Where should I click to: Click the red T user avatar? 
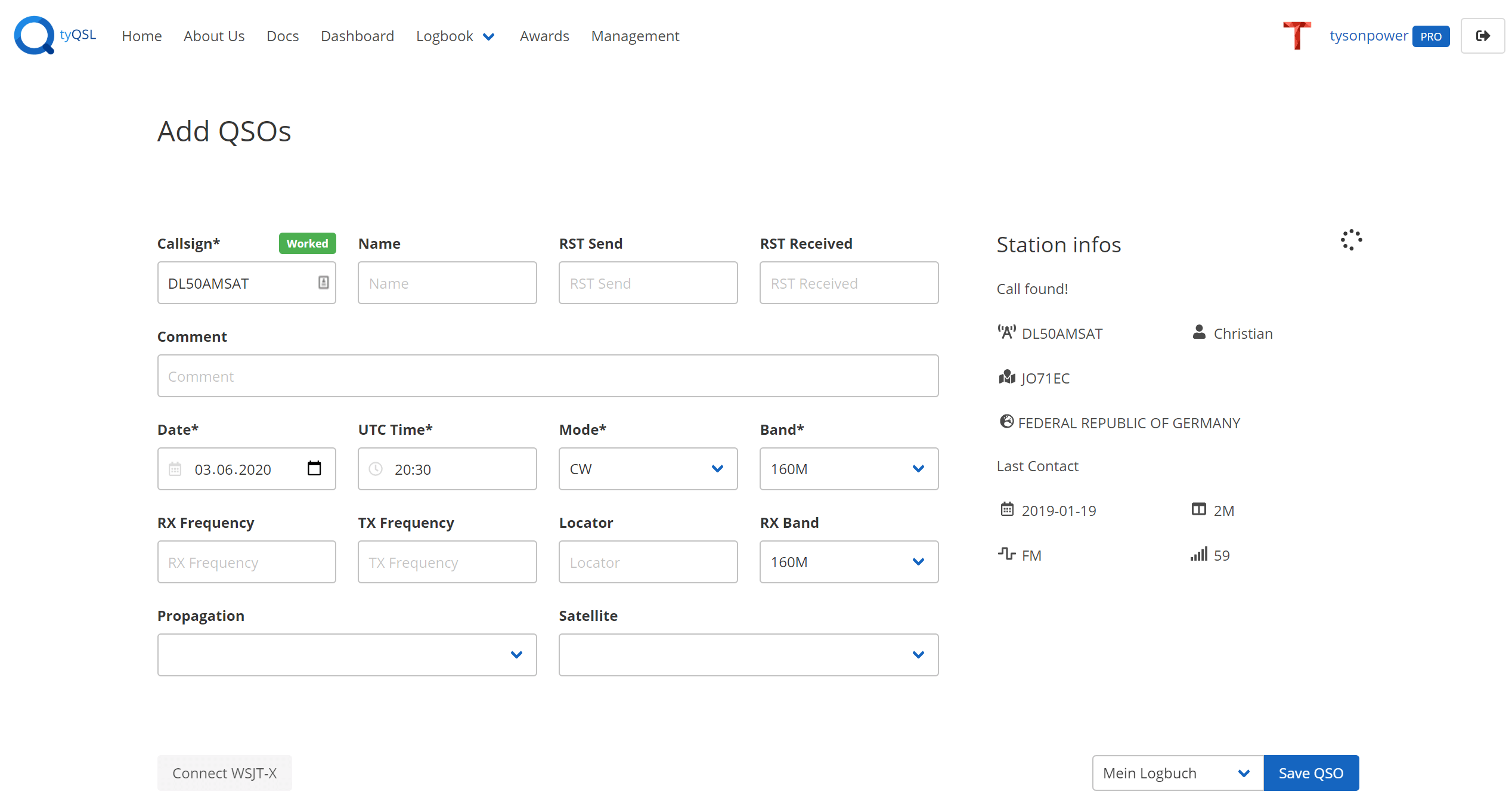click(1297, 35)
